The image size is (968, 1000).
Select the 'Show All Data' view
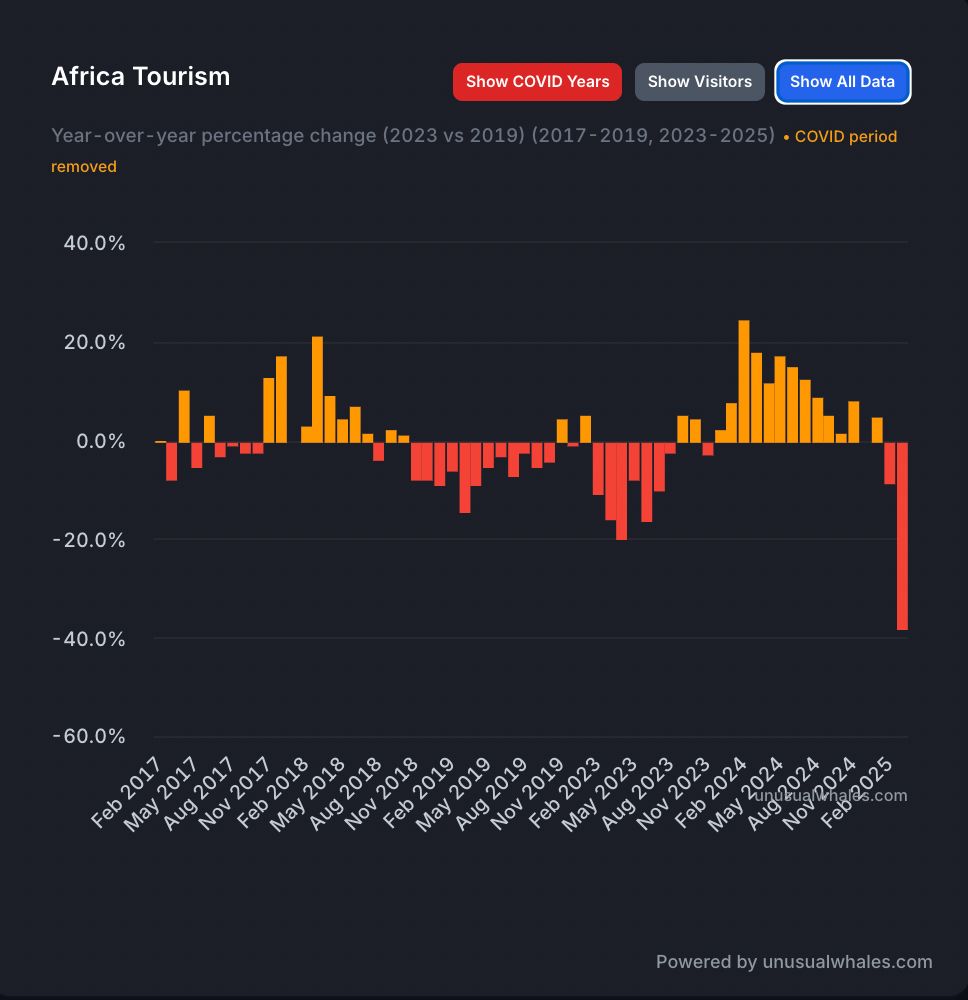pyautogui.click(x=842, y=81)
